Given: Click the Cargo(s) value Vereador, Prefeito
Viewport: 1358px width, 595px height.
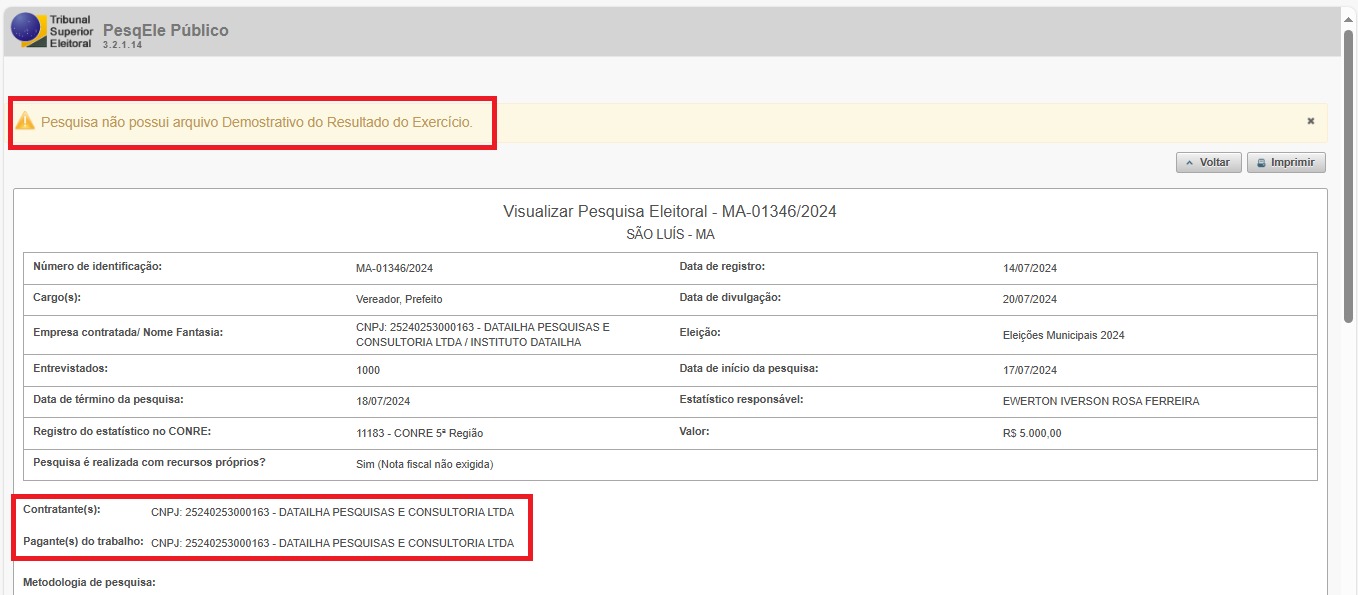Looking at the screenshot, I should [x=399, y=299].
